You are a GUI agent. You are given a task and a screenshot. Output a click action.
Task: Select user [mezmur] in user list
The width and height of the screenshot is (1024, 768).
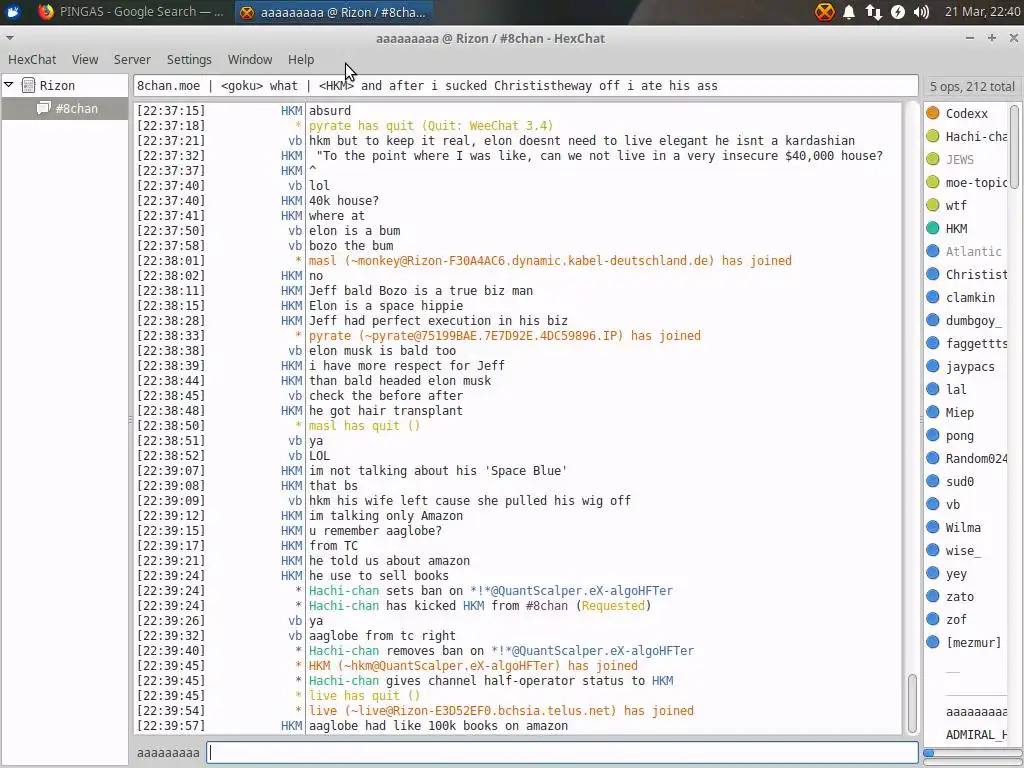967,642
